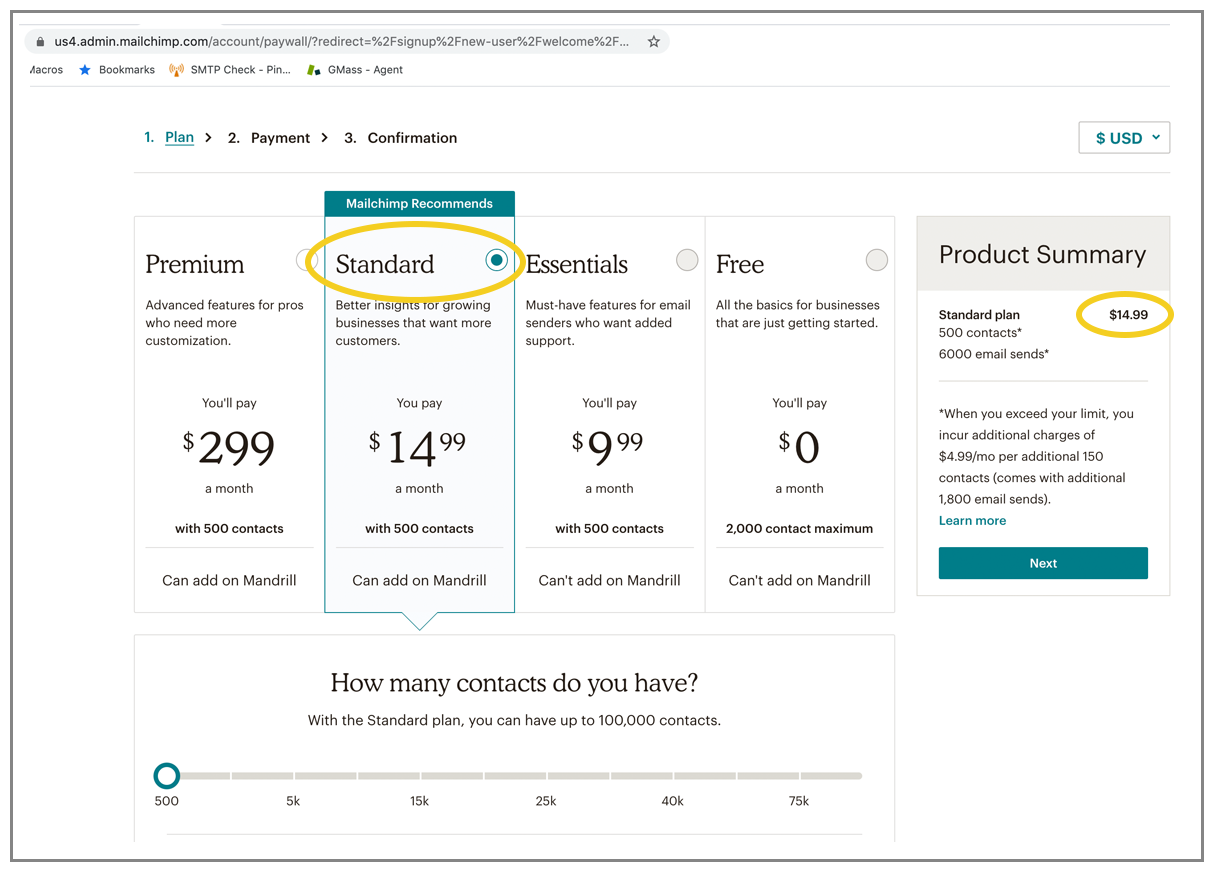Viewport: 1216px width, 876px height.
Task: Select the Free plan radio button
Action: (x=877, y=260)
